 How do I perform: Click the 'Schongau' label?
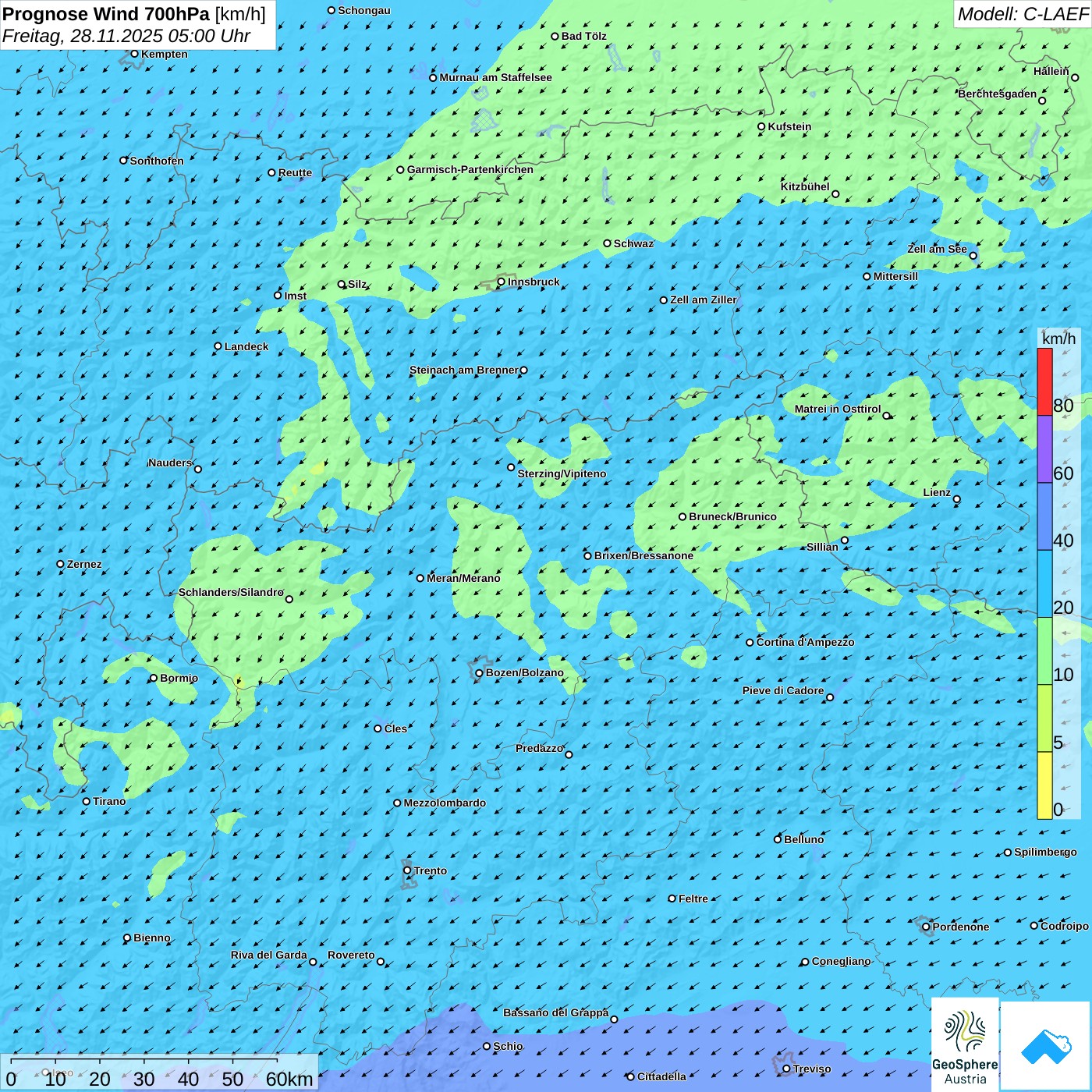(x=363, y=10)
